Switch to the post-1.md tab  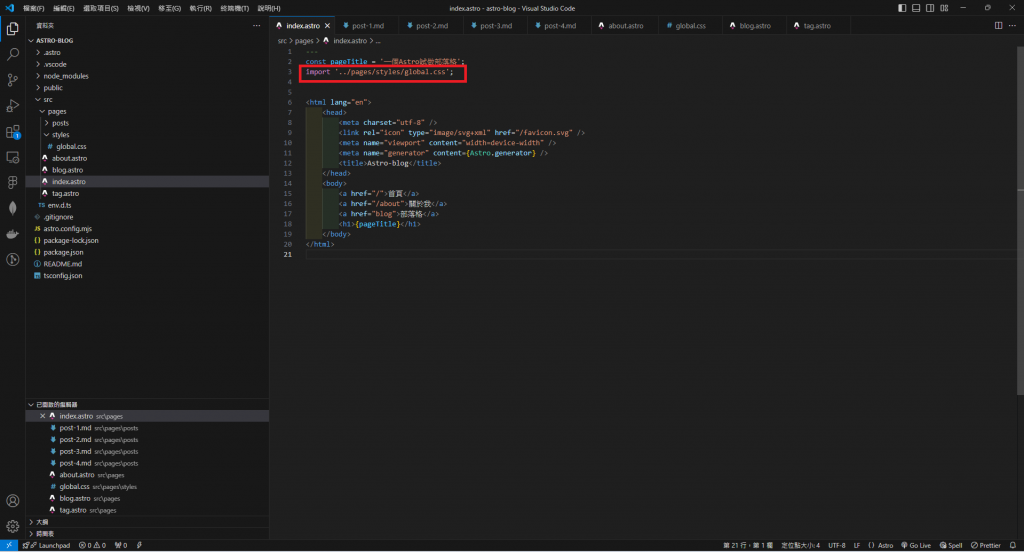click(367, 25)
